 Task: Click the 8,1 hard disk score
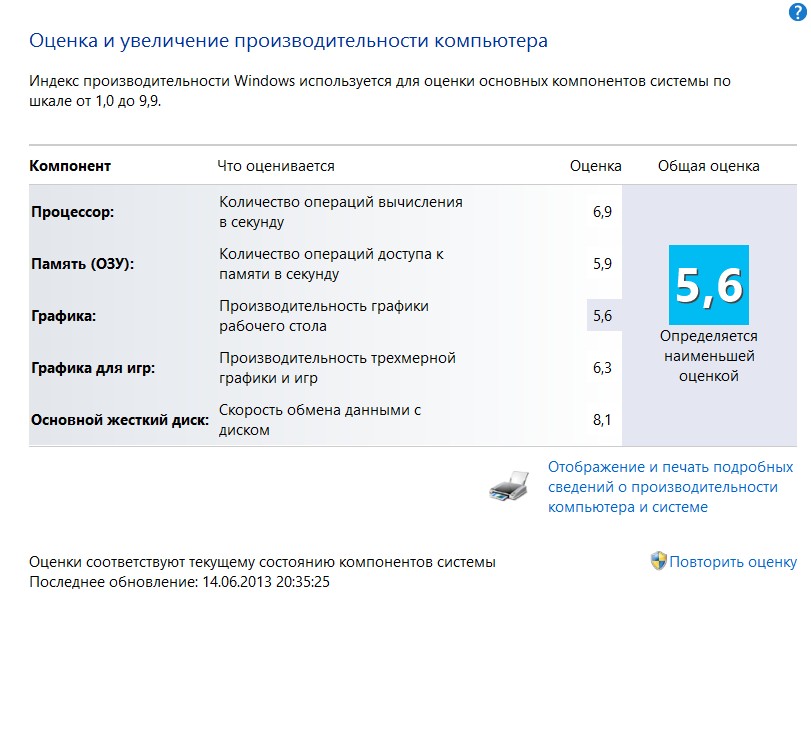point(602,420)
